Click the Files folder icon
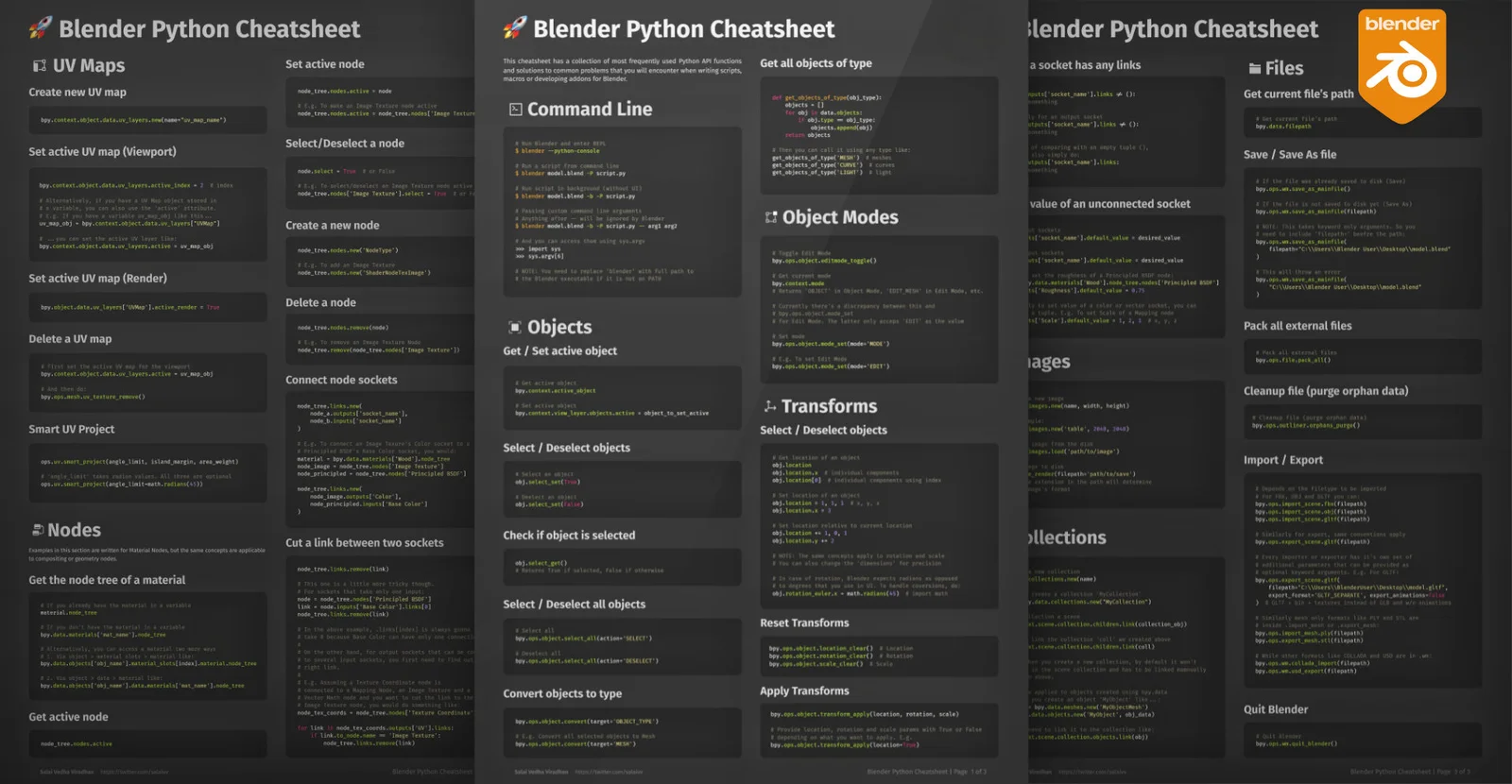The image size is (1512, 784). point(1255,68)
